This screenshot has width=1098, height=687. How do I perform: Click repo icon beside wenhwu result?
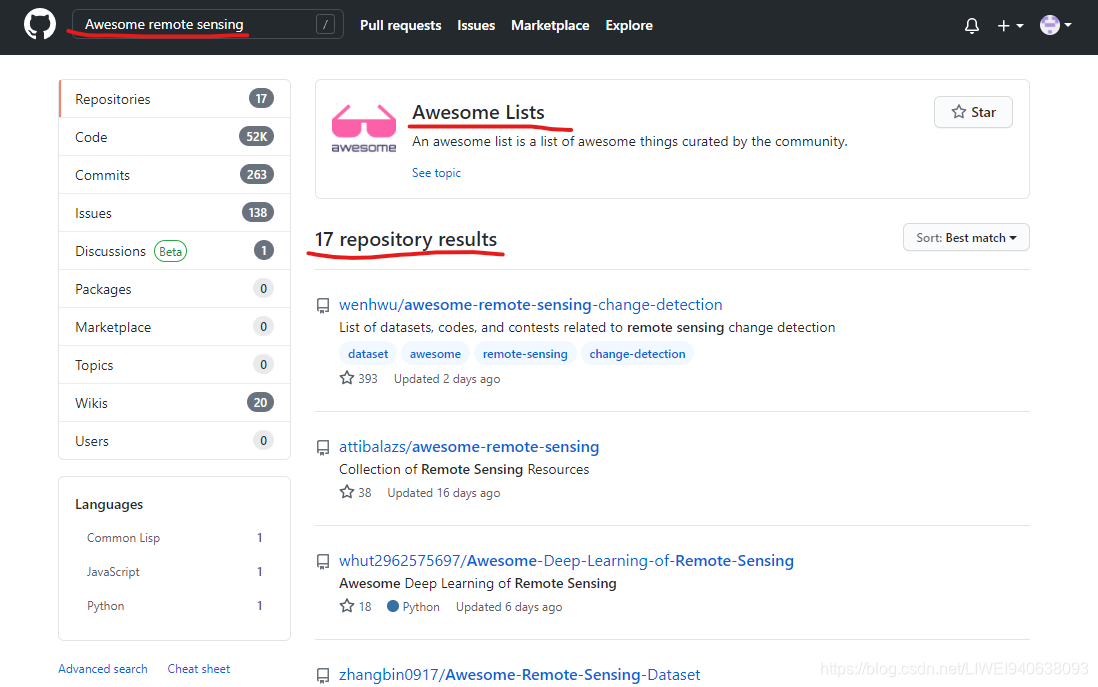323,305
